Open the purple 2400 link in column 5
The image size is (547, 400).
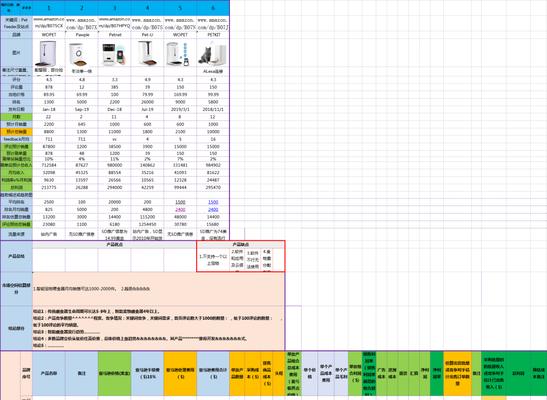[x=180, y=210]
